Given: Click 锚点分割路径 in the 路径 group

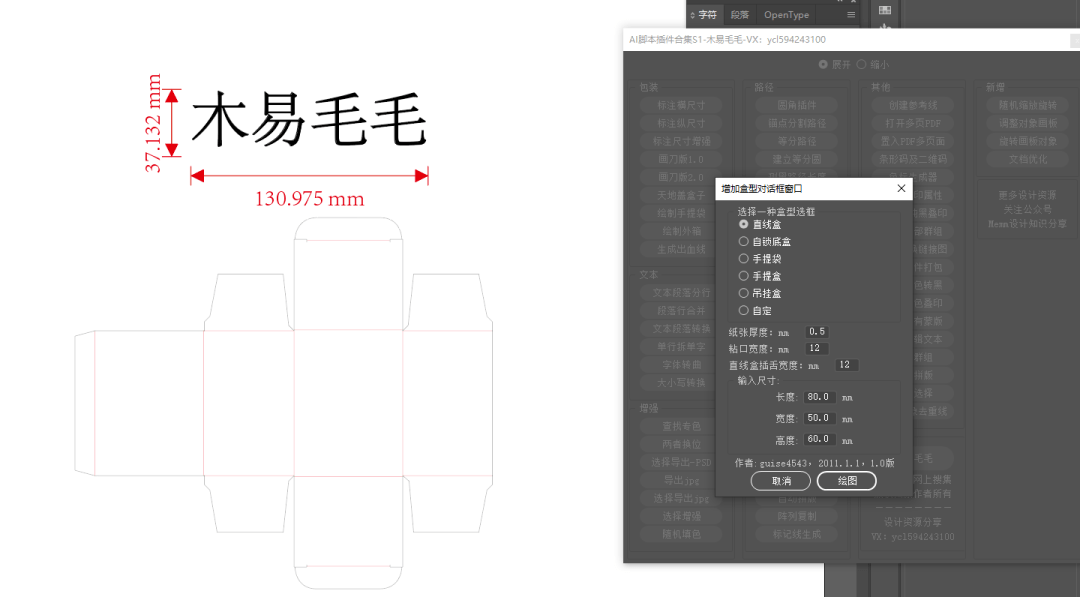Looking at the screenshot, I should (x=796, y=123).
